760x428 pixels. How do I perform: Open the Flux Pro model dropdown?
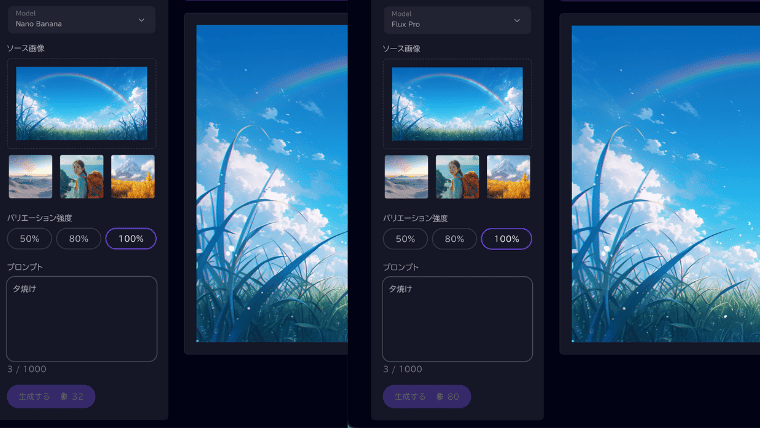(x=457, y=19)
